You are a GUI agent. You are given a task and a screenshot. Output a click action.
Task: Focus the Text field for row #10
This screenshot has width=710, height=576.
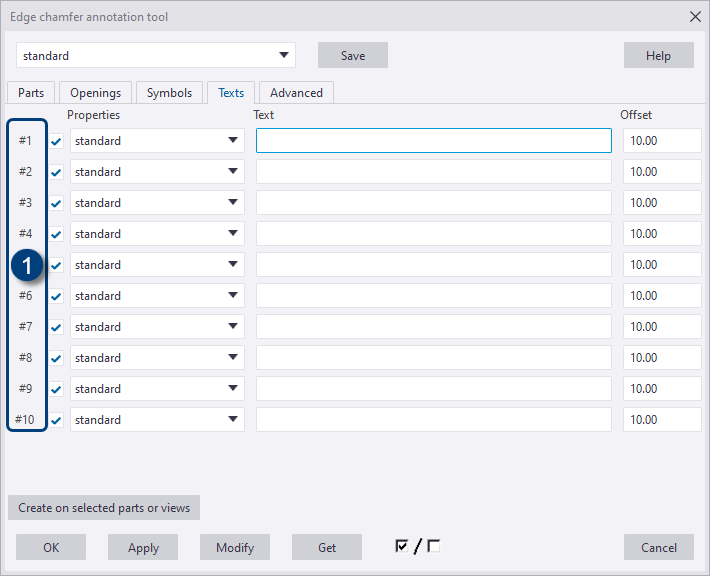(x=434, y=420)
